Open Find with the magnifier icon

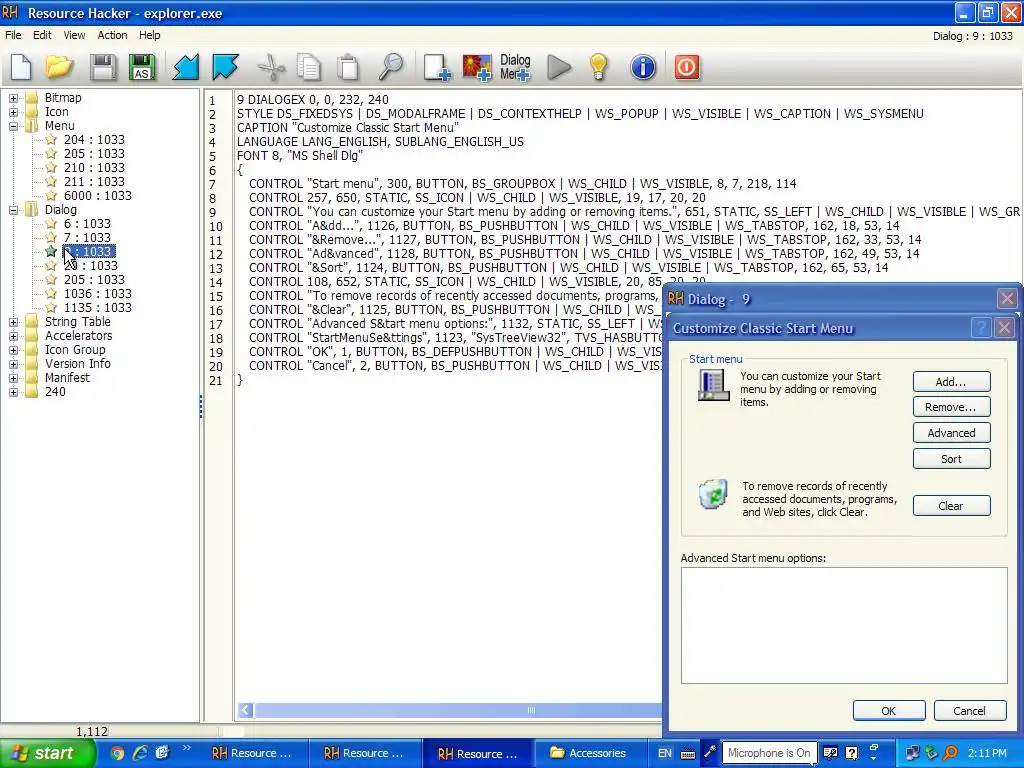coord(391,67)
